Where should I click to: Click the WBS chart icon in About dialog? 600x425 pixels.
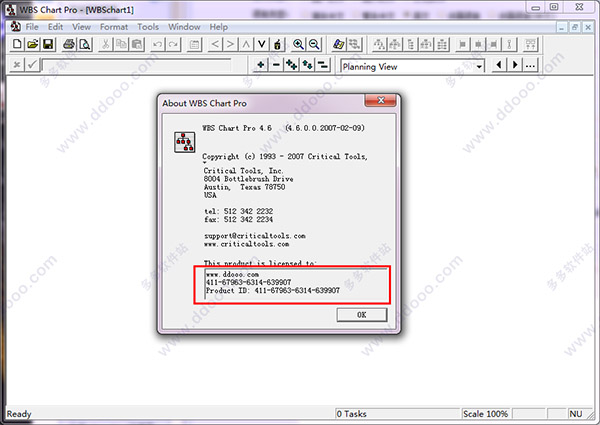(x=184, y=142)
